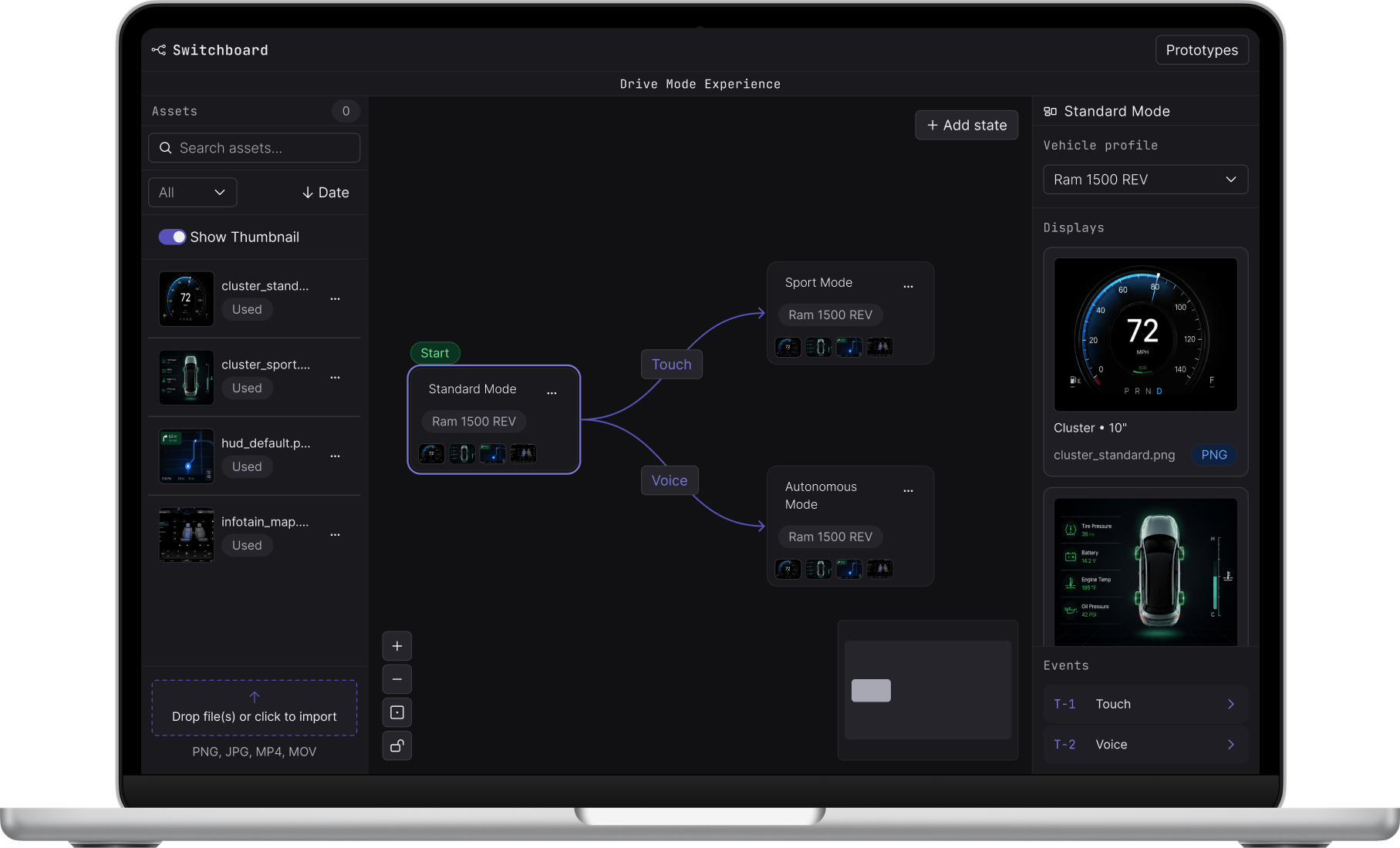
Task: Click first display thumbnail in Standard Mode node
Action: click(432, 453)
